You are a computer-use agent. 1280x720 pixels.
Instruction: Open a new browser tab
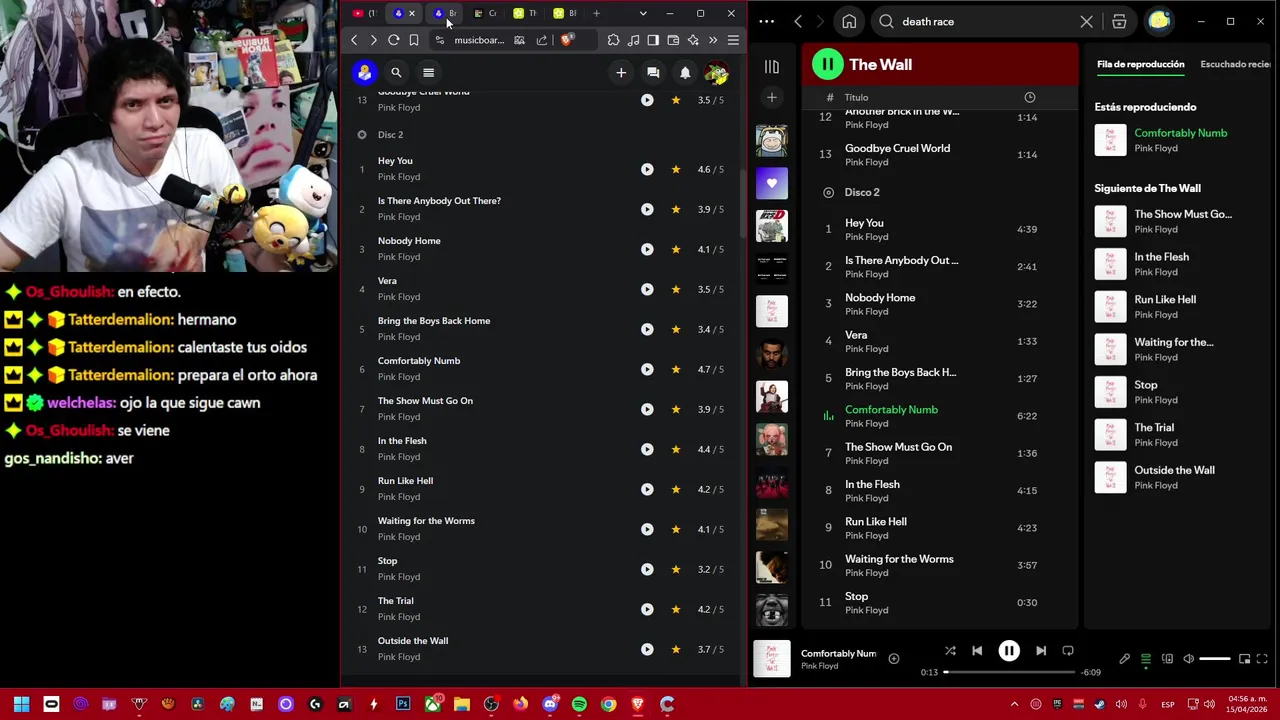coord(597,13)
